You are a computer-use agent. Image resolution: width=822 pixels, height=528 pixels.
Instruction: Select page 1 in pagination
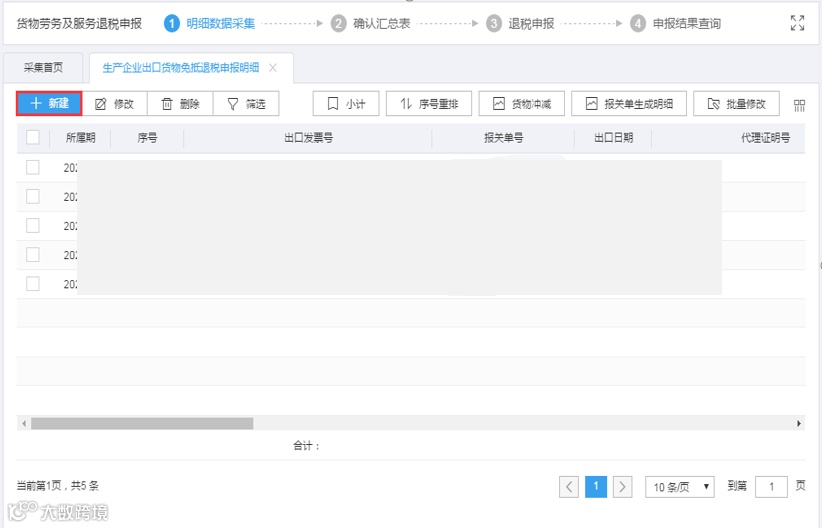point(596,487)
